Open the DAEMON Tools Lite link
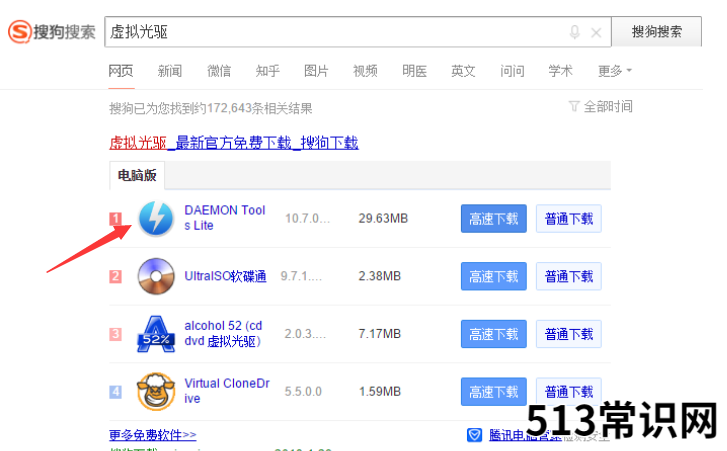This screenshot has width=727, height=451. (x=225, y=218)
